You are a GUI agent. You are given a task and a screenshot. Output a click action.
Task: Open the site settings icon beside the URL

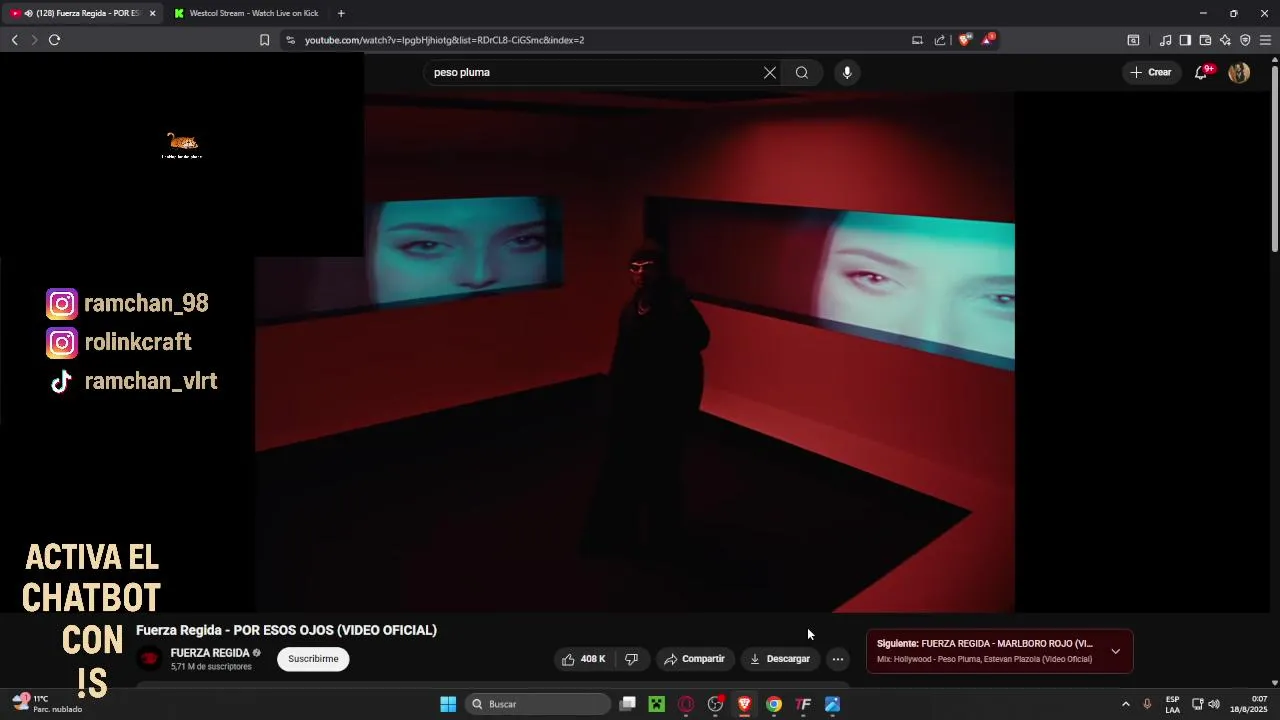coord(290,40)
